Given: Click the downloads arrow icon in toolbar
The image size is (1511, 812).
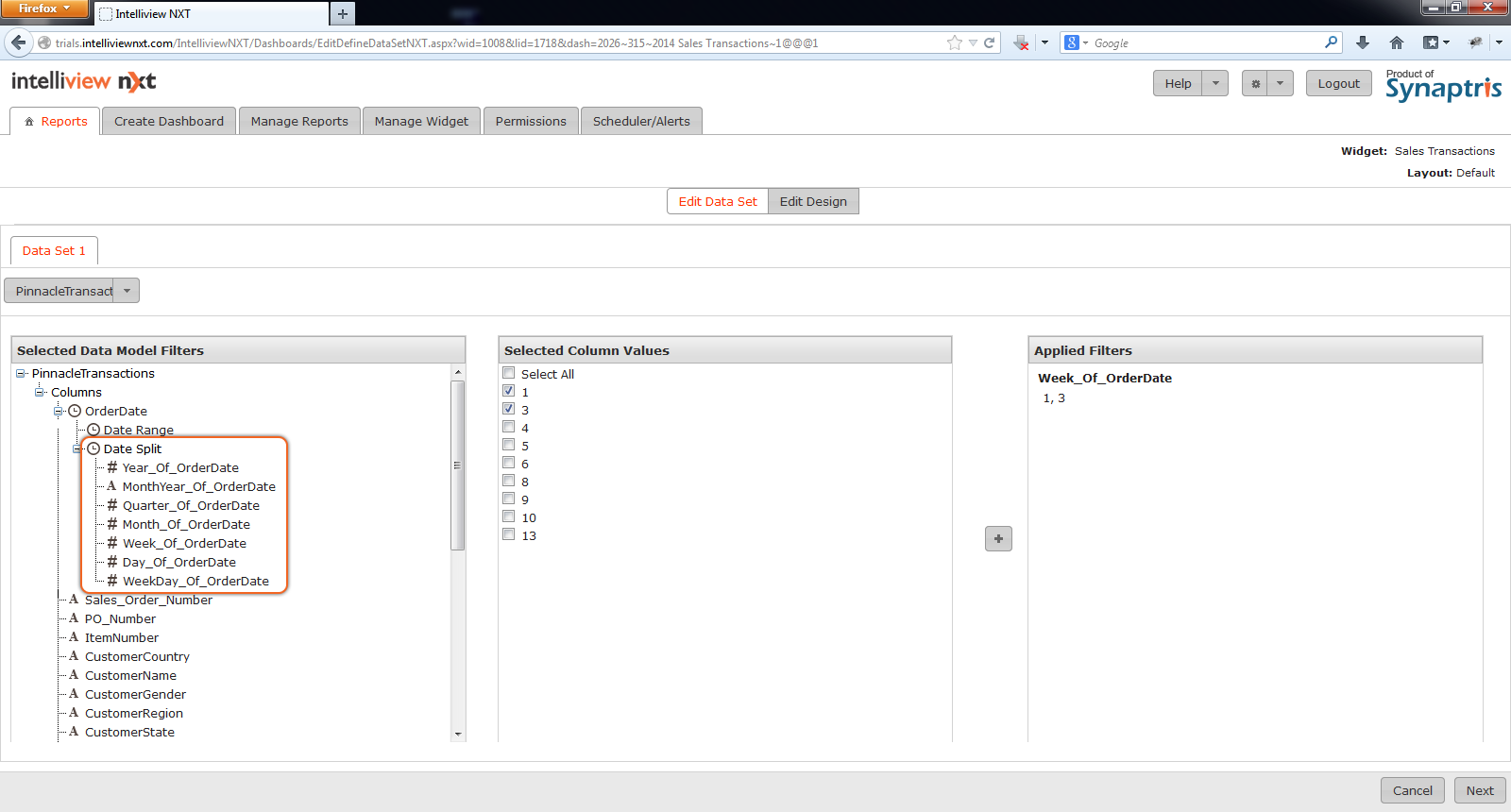Looking at the screenshot, I should pyautogui.click(x=1362, y=42).
